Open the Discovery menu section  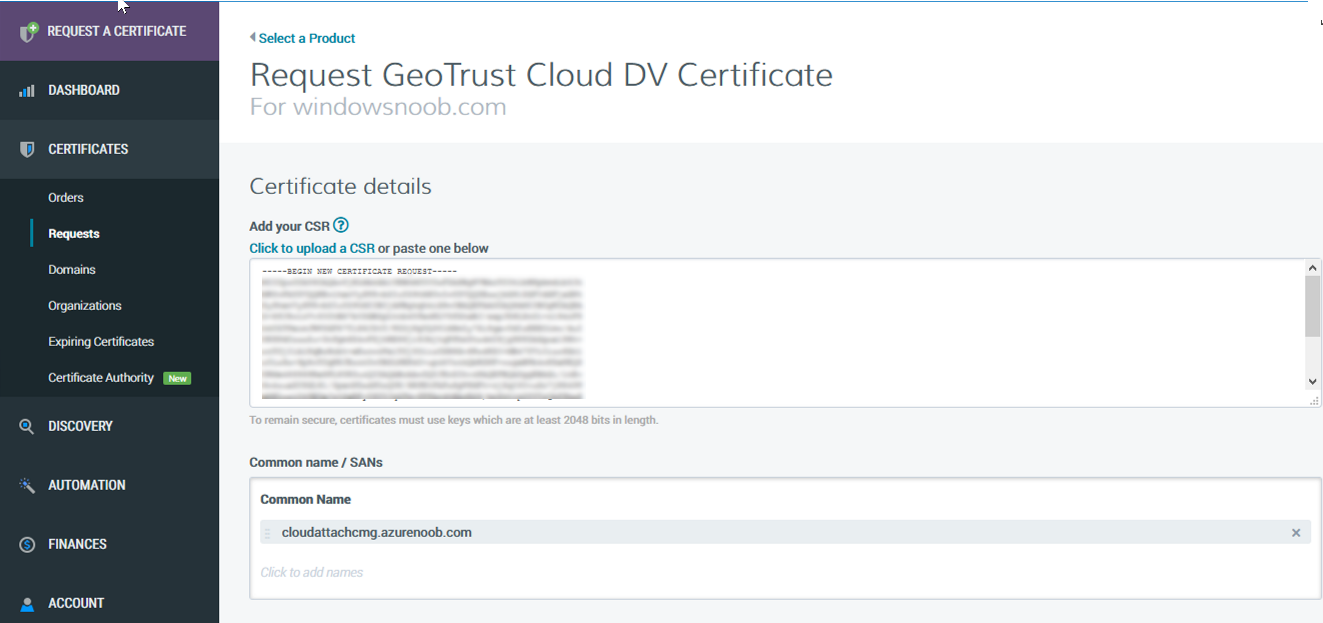(x=109, y=426)
